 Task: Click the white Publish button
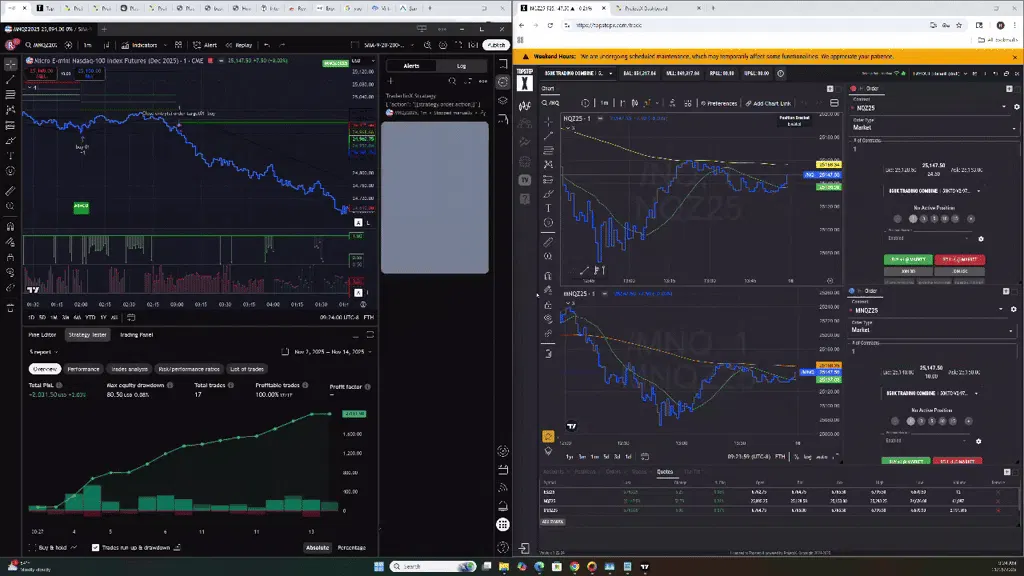coord(496,45)
